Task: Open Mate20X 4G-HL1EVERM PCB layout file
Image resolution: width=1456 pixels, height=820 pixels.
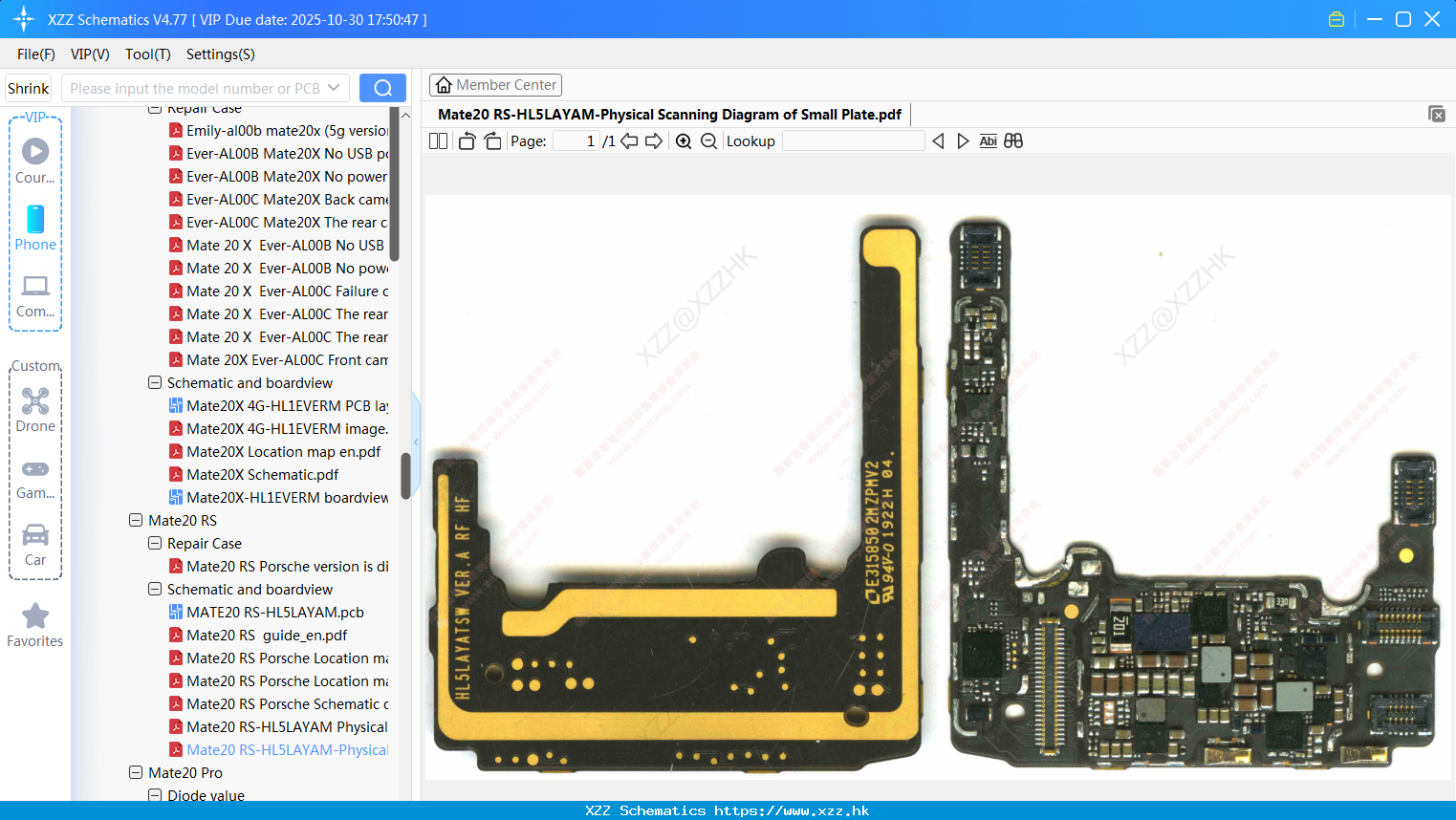Action: coord(287,405)
